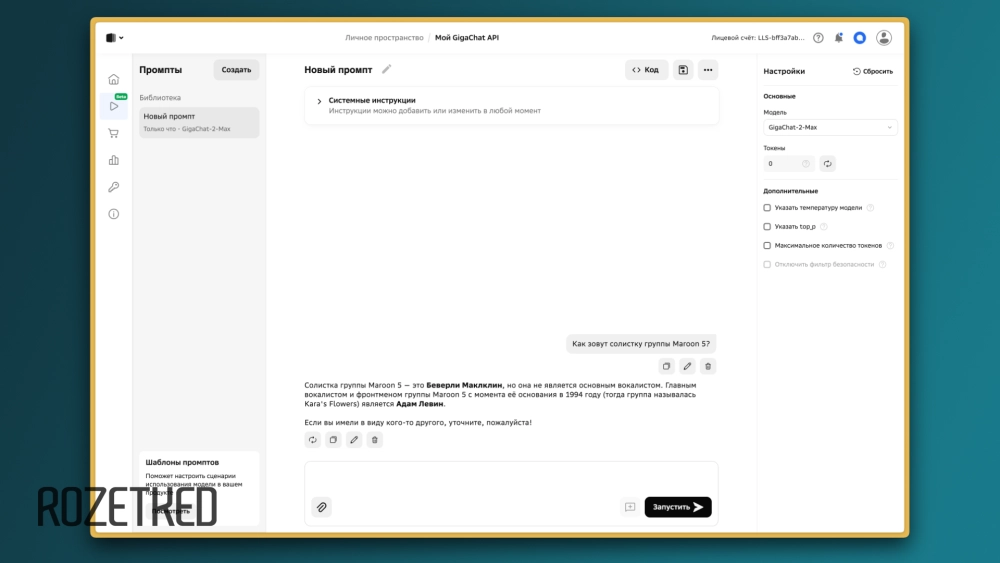Click the Запустить button
The image size is (1000, 563).
(x=678, y=507)
